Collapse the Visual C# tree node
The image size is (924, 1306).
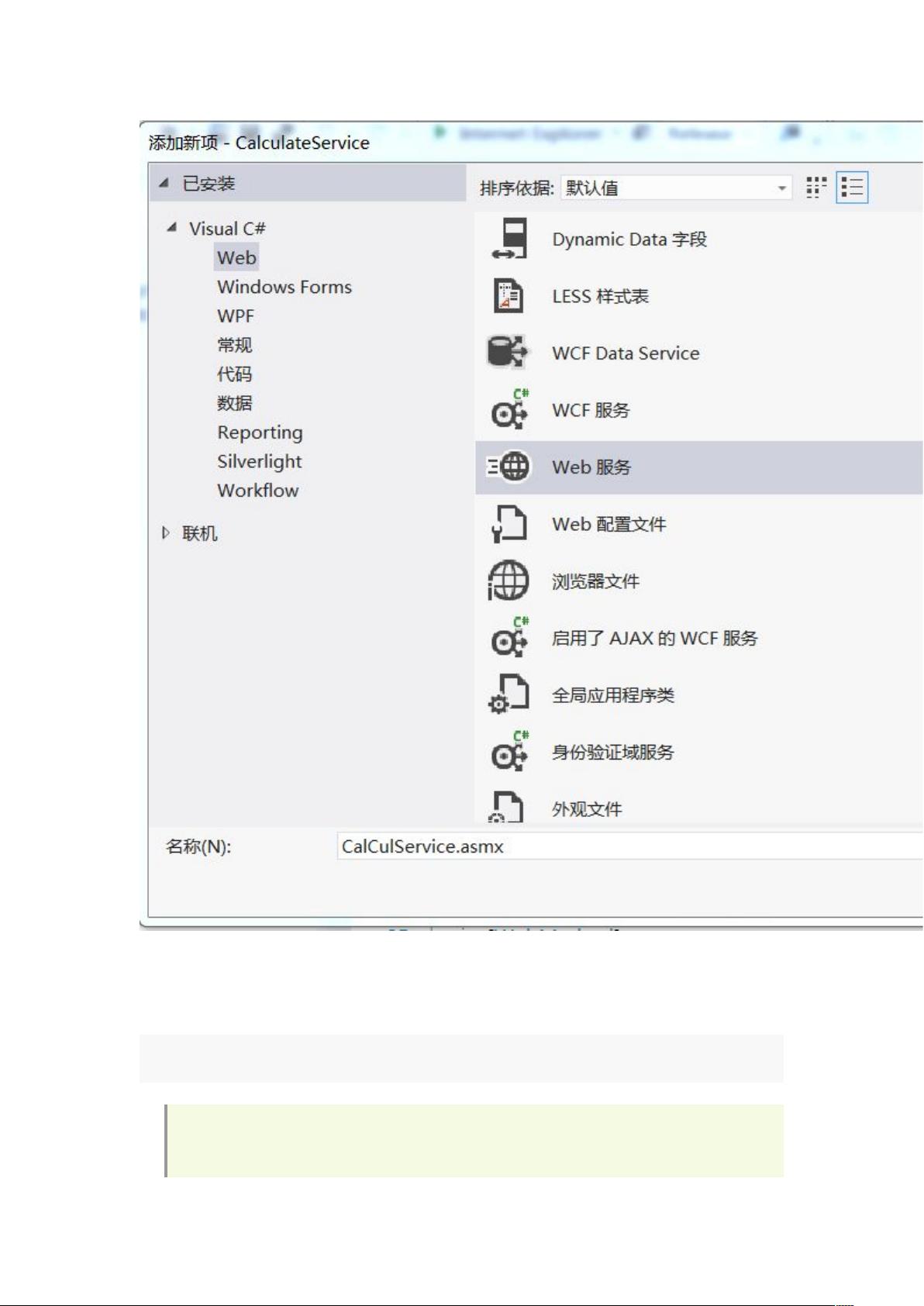click(x=171, y=227)
